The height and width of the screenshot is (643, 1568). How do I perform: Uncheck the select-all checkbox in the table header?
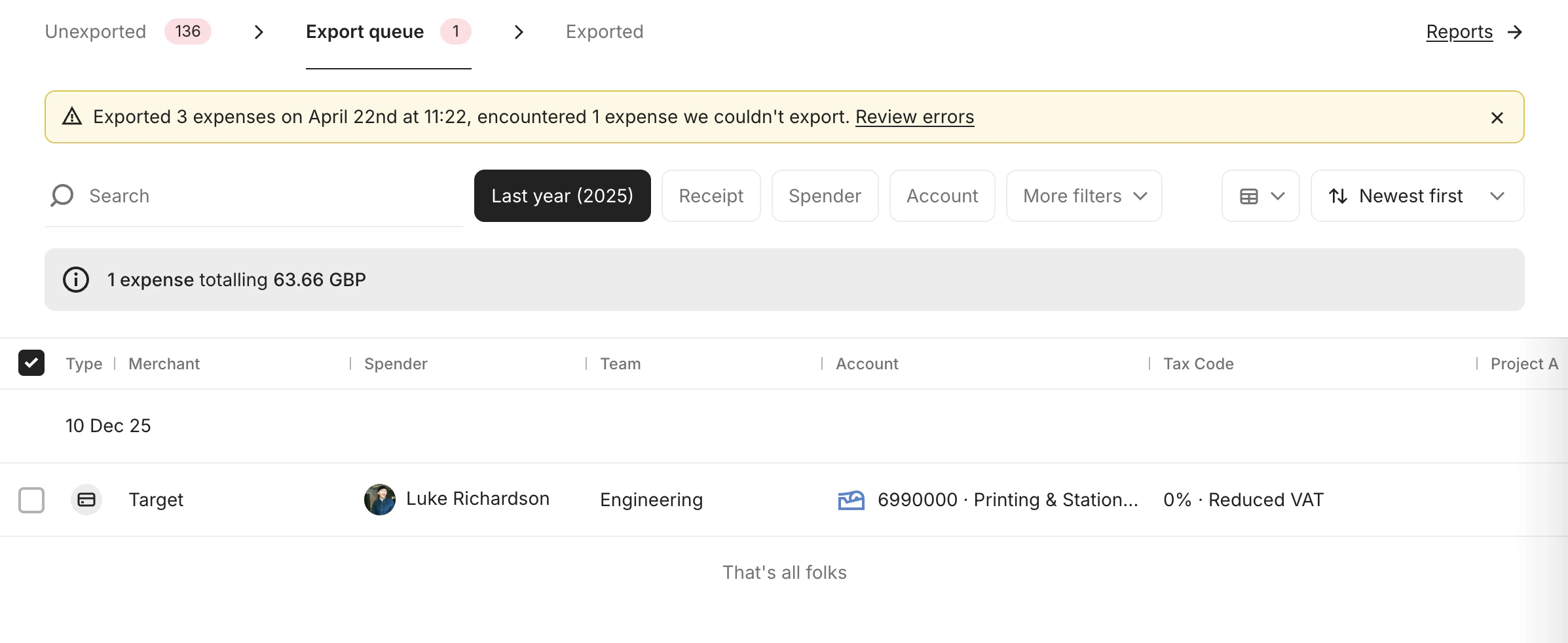point(31,363)
